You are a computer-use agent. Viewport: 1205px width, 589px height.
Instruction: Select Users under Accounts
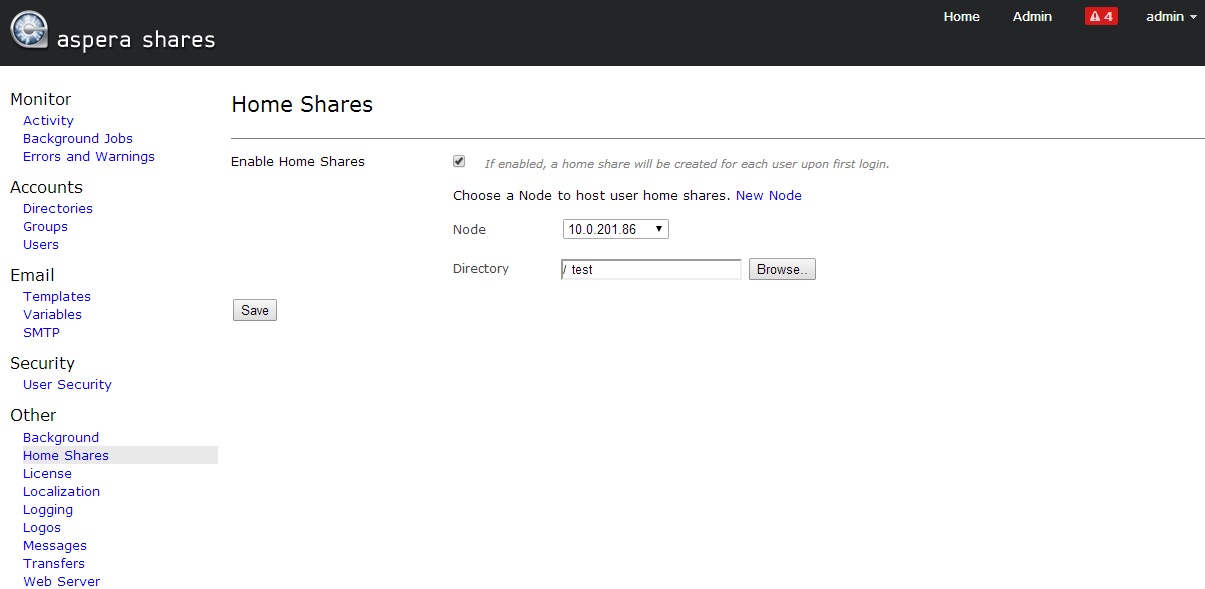pos(41,244)
